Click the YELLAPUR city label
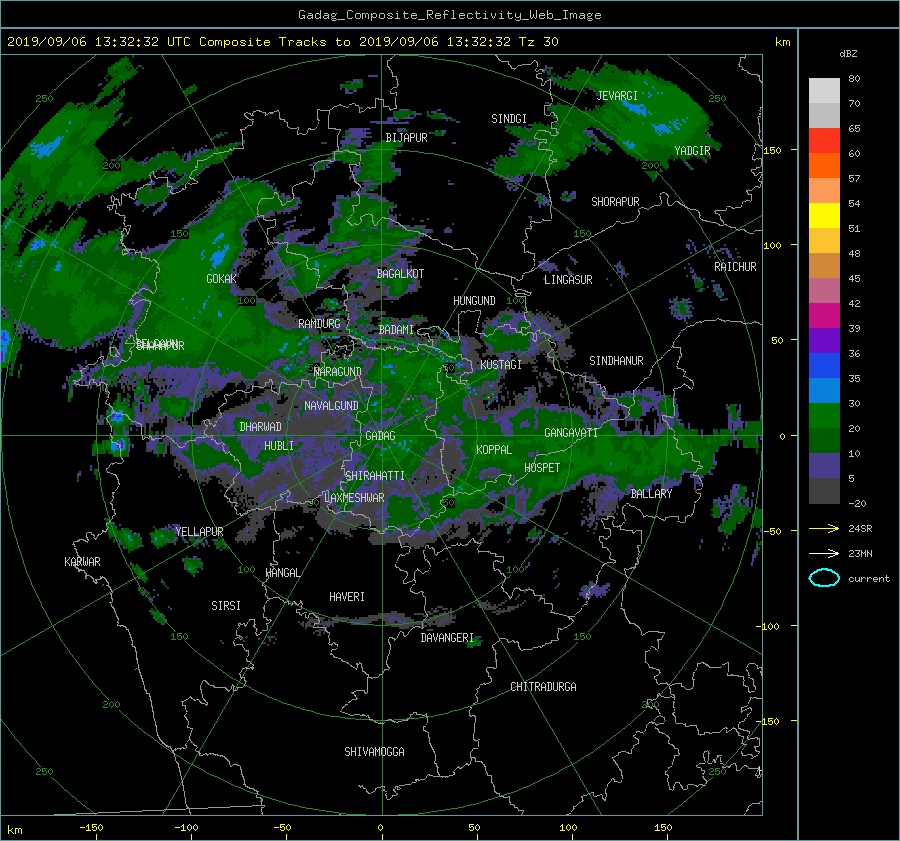900x841 pixels. click(x=199, y=532)
